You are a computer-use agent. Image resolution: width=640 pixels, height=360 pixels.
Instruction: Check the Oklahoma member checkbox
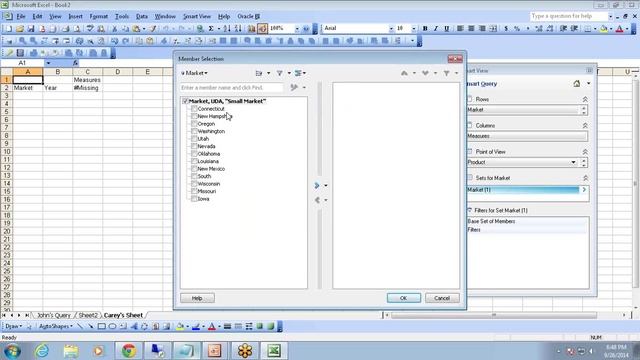click(194, 154)
